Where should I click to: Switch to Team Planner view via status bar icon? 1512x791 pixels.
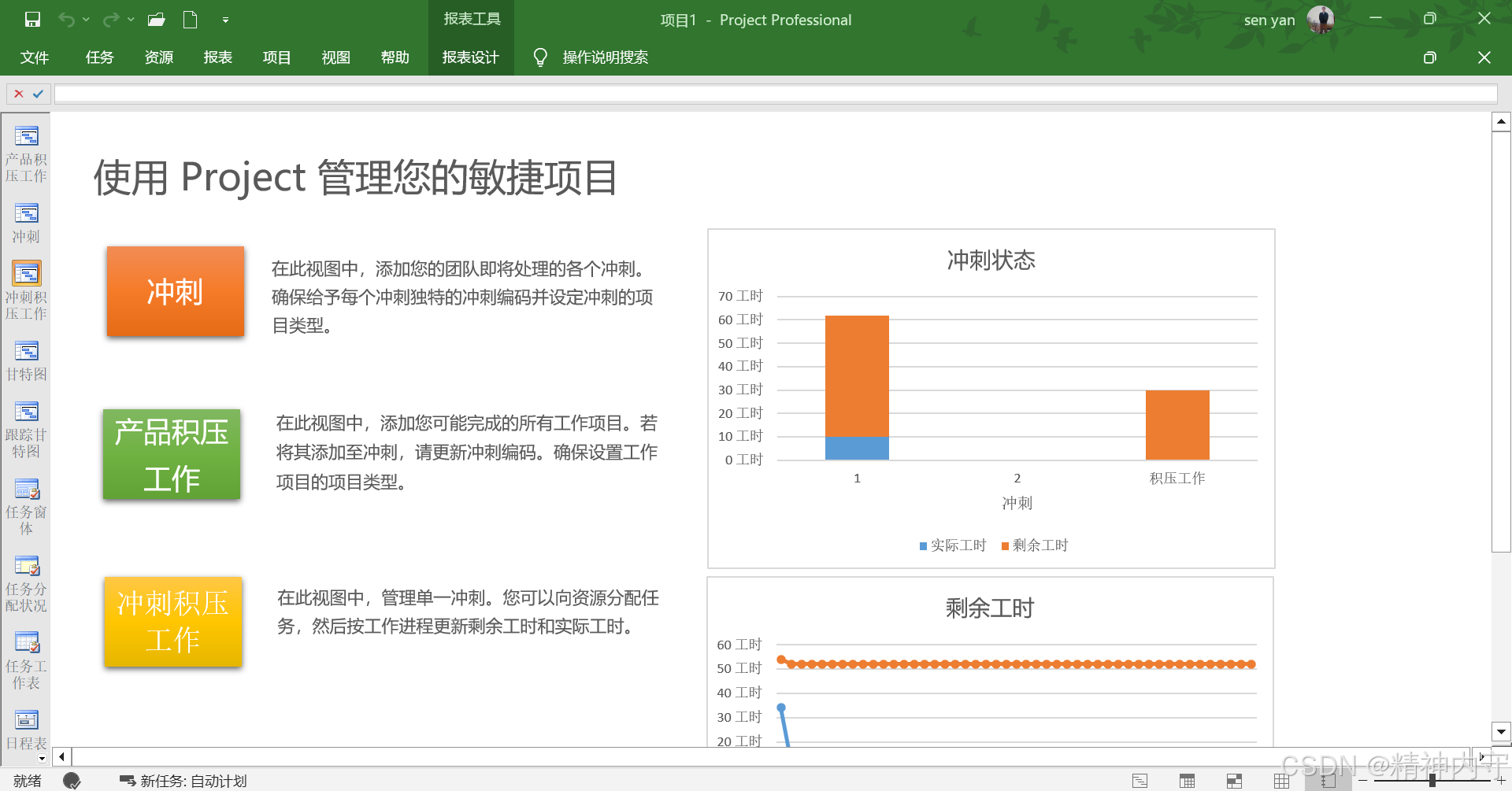coord(1234,781)
